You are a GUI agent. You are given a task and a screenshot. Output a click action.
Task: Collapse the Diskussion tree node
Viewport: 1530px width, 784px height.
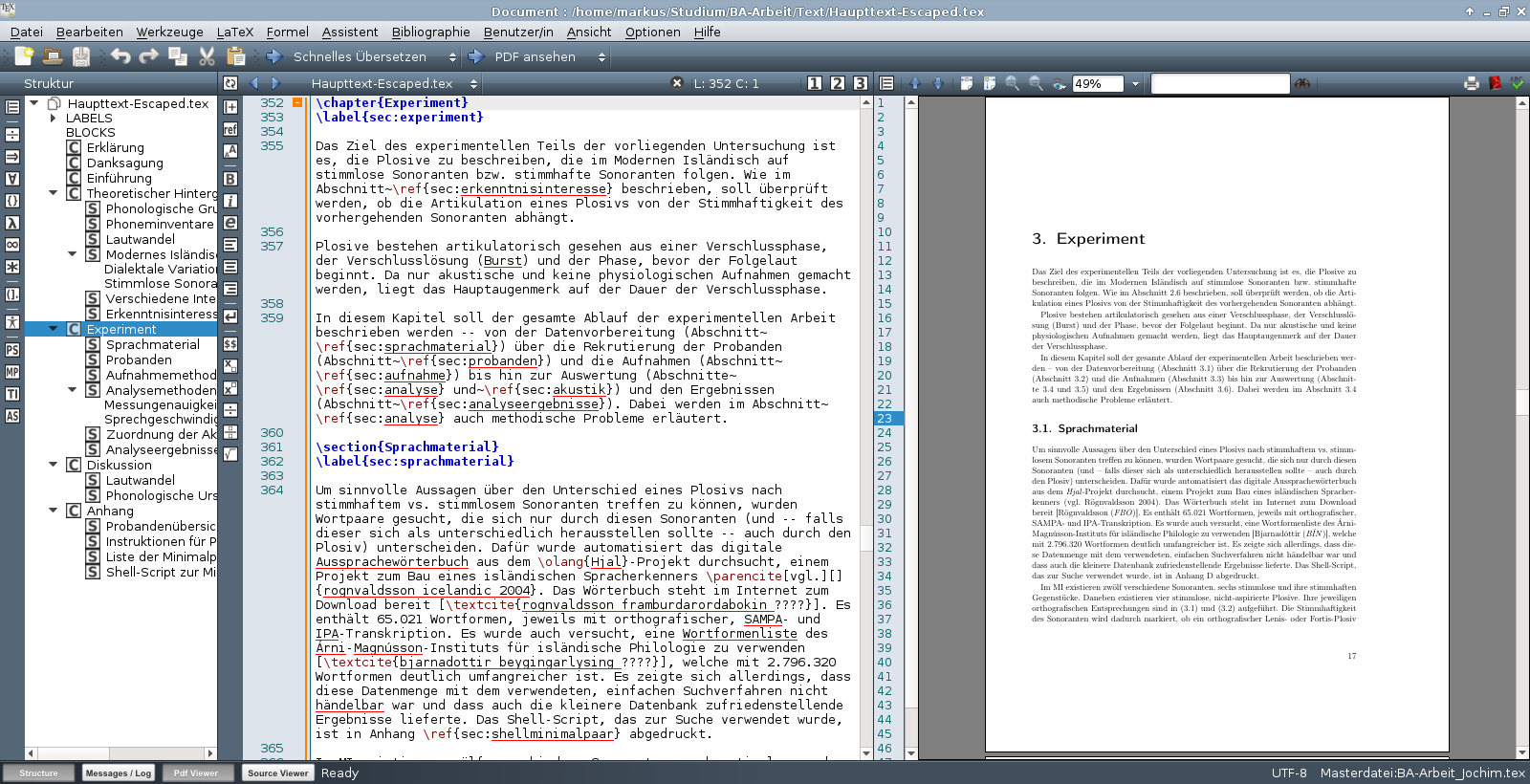coord(54,465)
